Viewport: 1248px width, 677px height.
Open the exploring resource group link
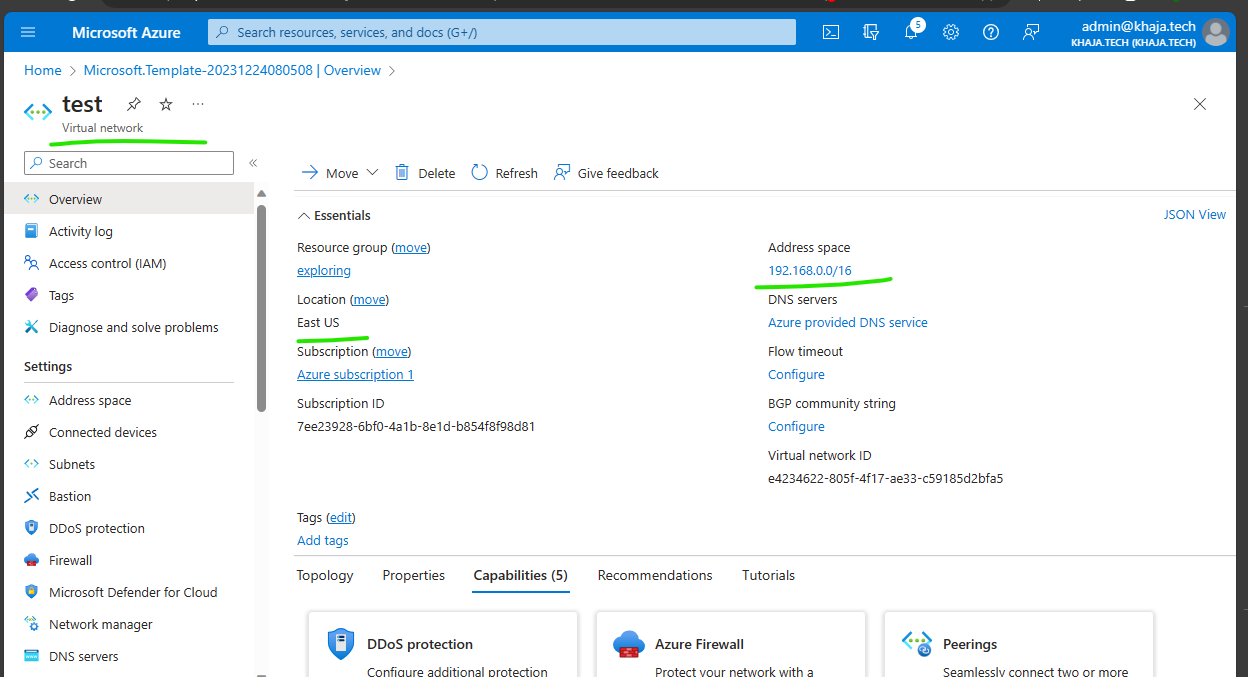[324, 270]
